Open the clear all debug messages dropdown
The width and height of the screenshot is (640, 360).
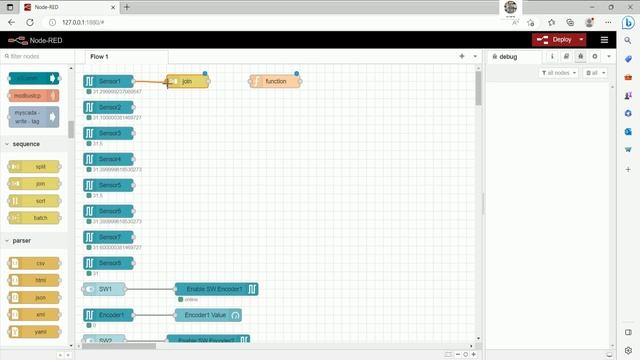[595, 73]
